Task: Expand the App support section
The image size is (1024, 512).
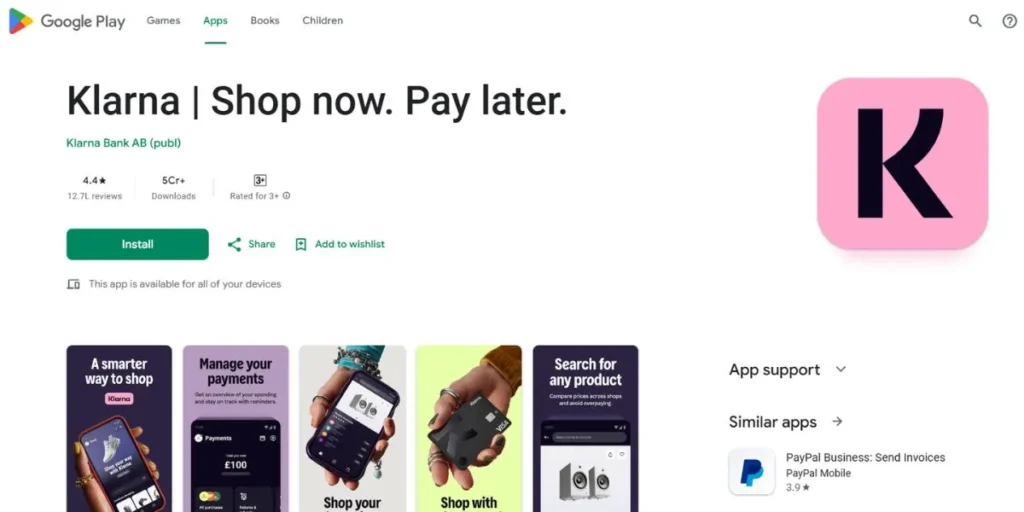Action: (841, 370)
